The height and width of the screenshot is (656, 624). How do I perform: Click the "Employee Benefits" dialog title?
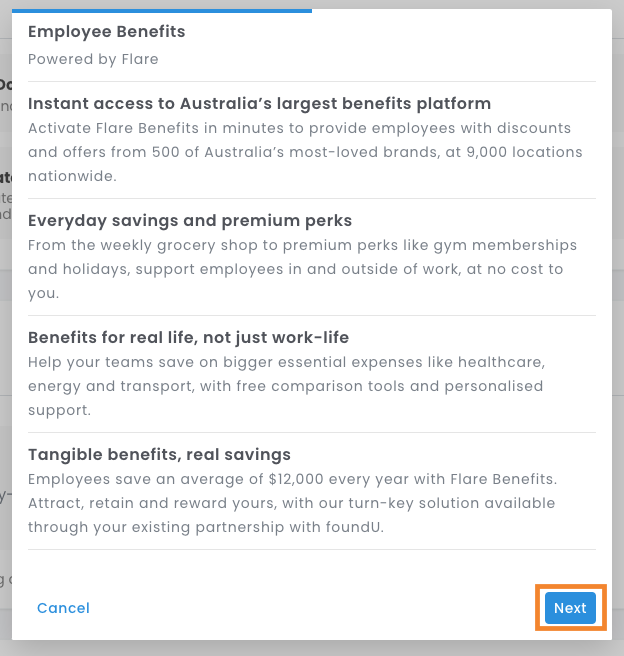click(107, 32)
